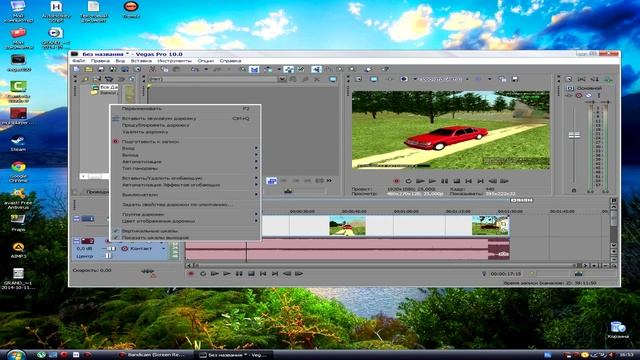
Task: Expand Цвет отображения дорожки submenu
Action: (185, 221)
